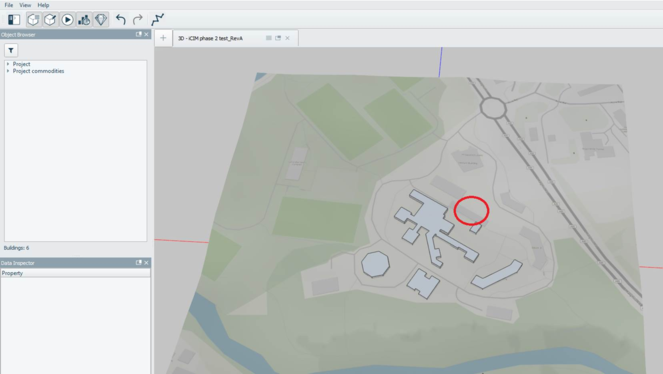Open the File menu
Viewport: 663px width, 374px height.
click(8, 5)
